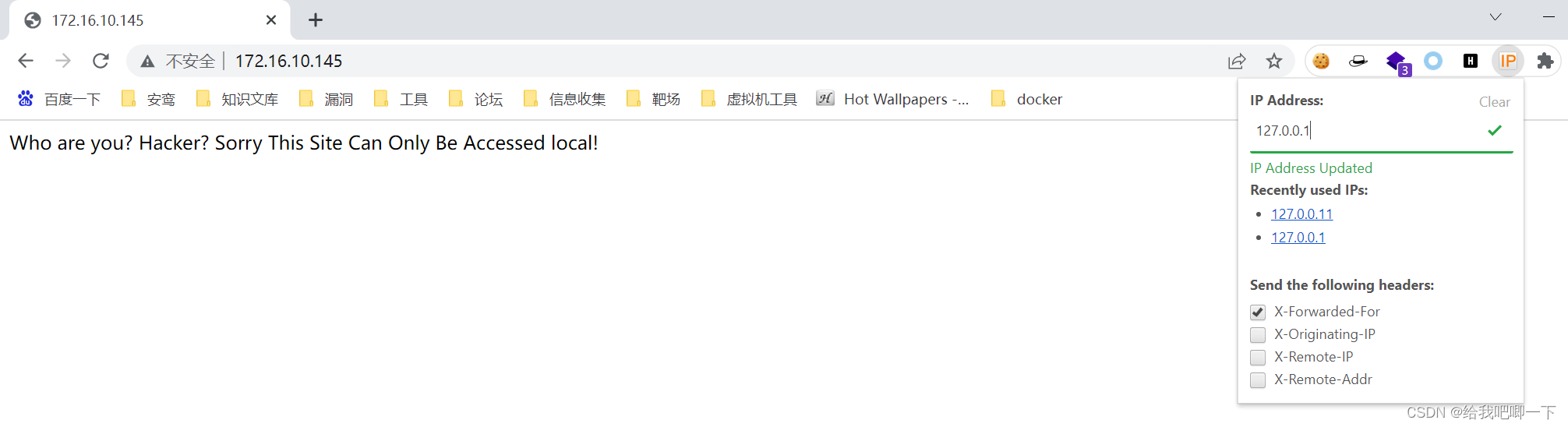
Task: Toggle the IP spoofing extension popup
Action: (x=1508, y=61)
